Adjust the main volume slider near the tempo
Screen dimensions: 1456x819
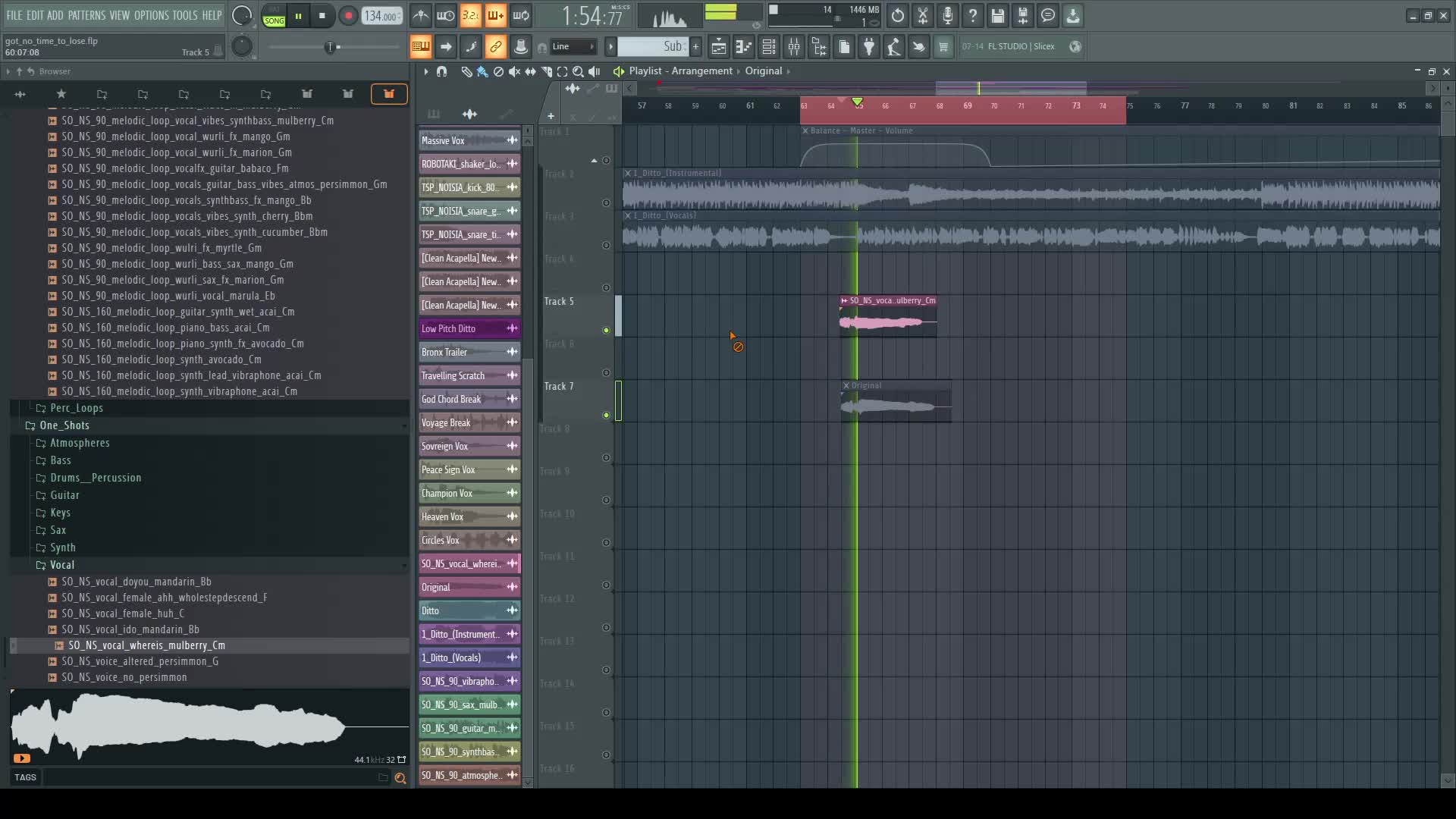[330, 47]
